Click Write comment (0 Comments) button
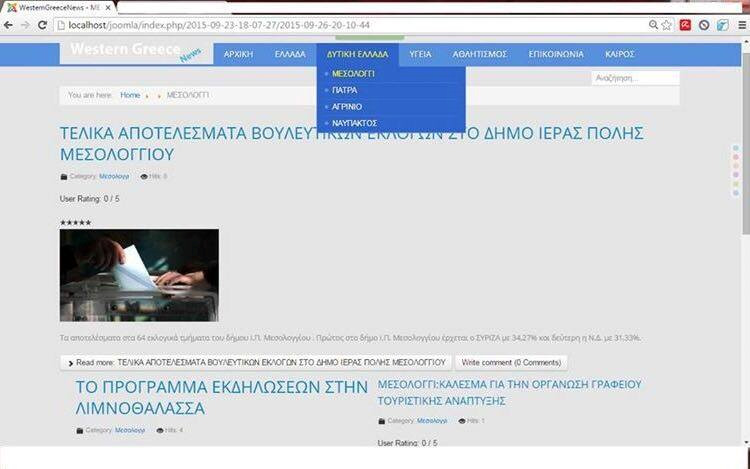This screenshot has width=750, height=469. pyautogui.click(x=511, y=362)
